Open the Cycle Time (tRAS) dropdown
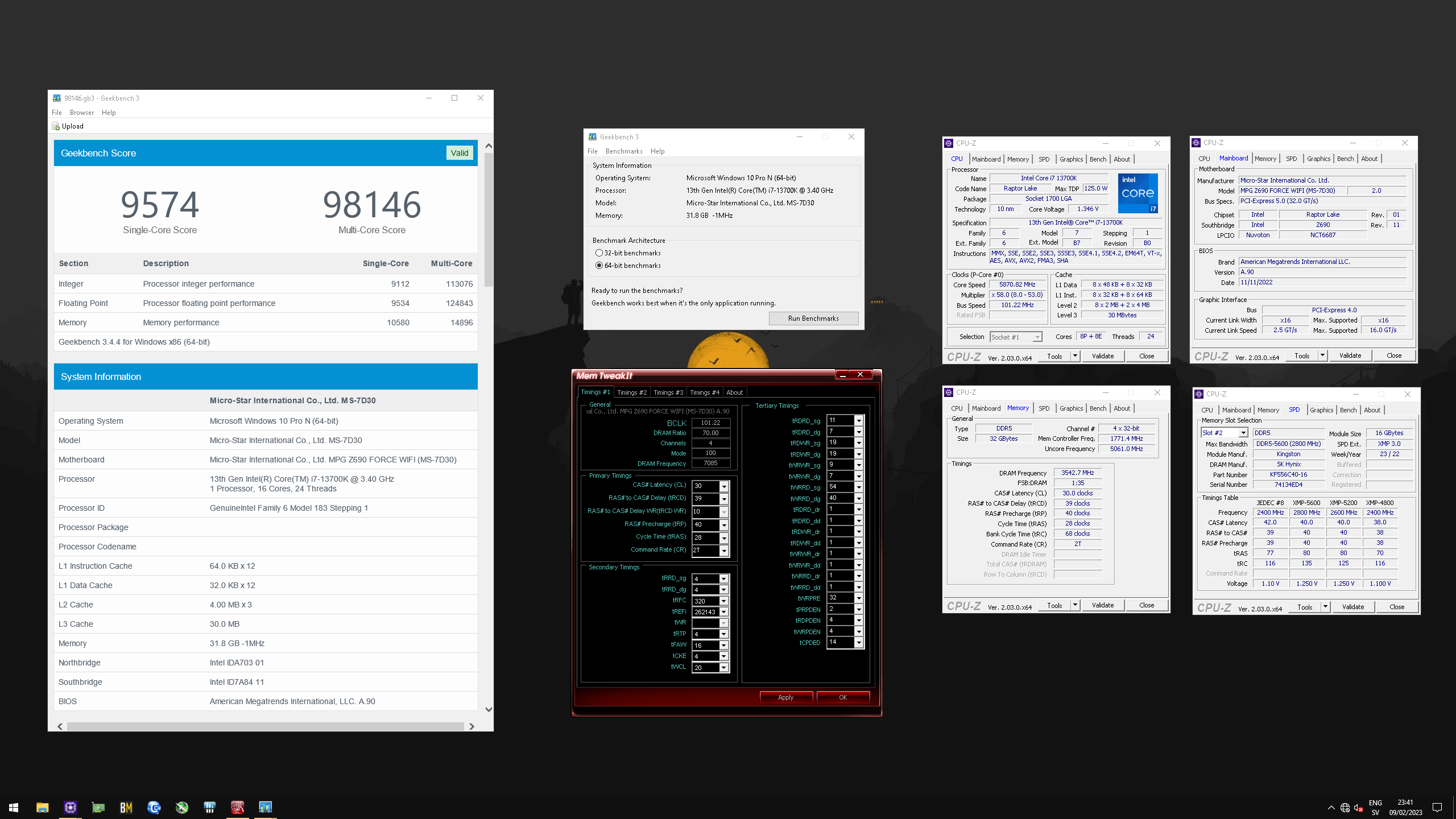Viewport: 1456px width, 819px height. pos(724,538)
